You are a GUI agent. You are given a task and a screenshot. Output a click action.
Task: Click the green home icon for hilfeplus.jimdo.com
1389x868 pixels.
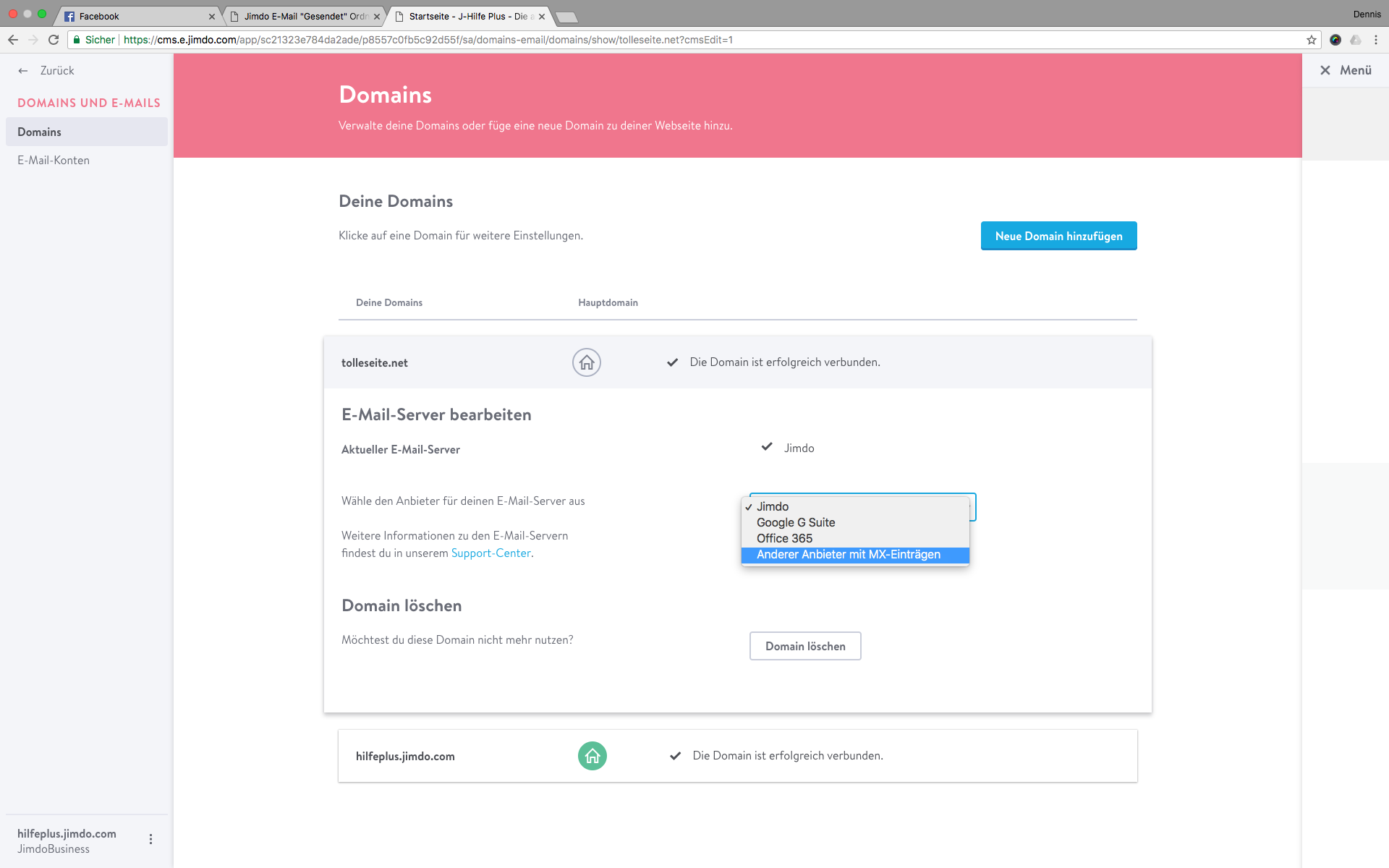click(592, 756)
